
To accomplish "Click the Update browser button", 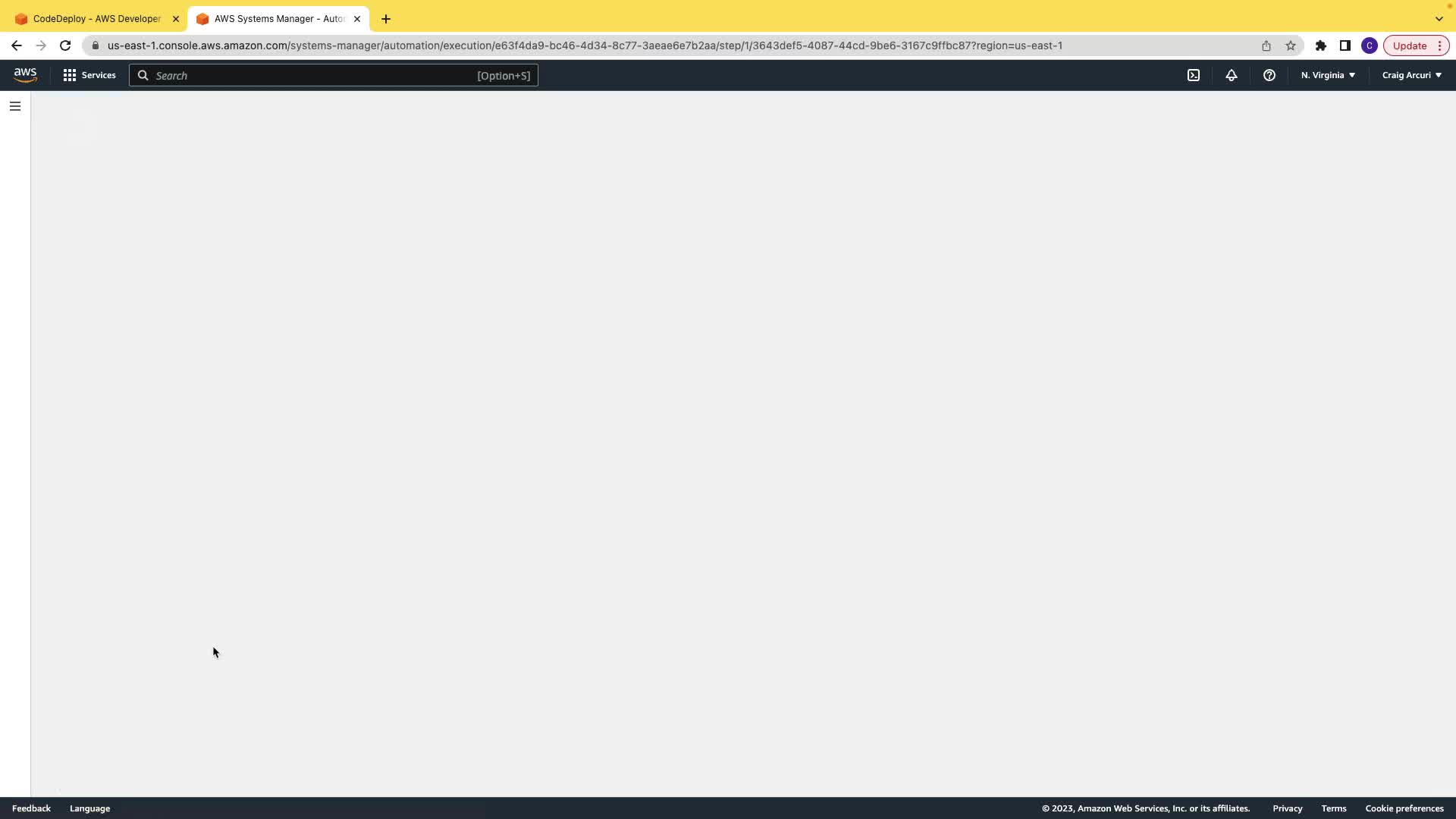I will [1410, 45].
